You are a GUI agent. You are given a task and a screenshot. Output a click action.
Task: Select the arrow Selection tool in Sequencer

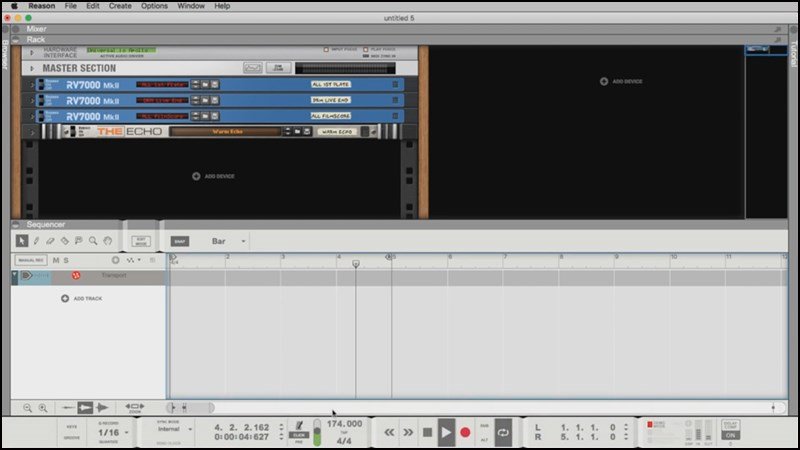21,241
